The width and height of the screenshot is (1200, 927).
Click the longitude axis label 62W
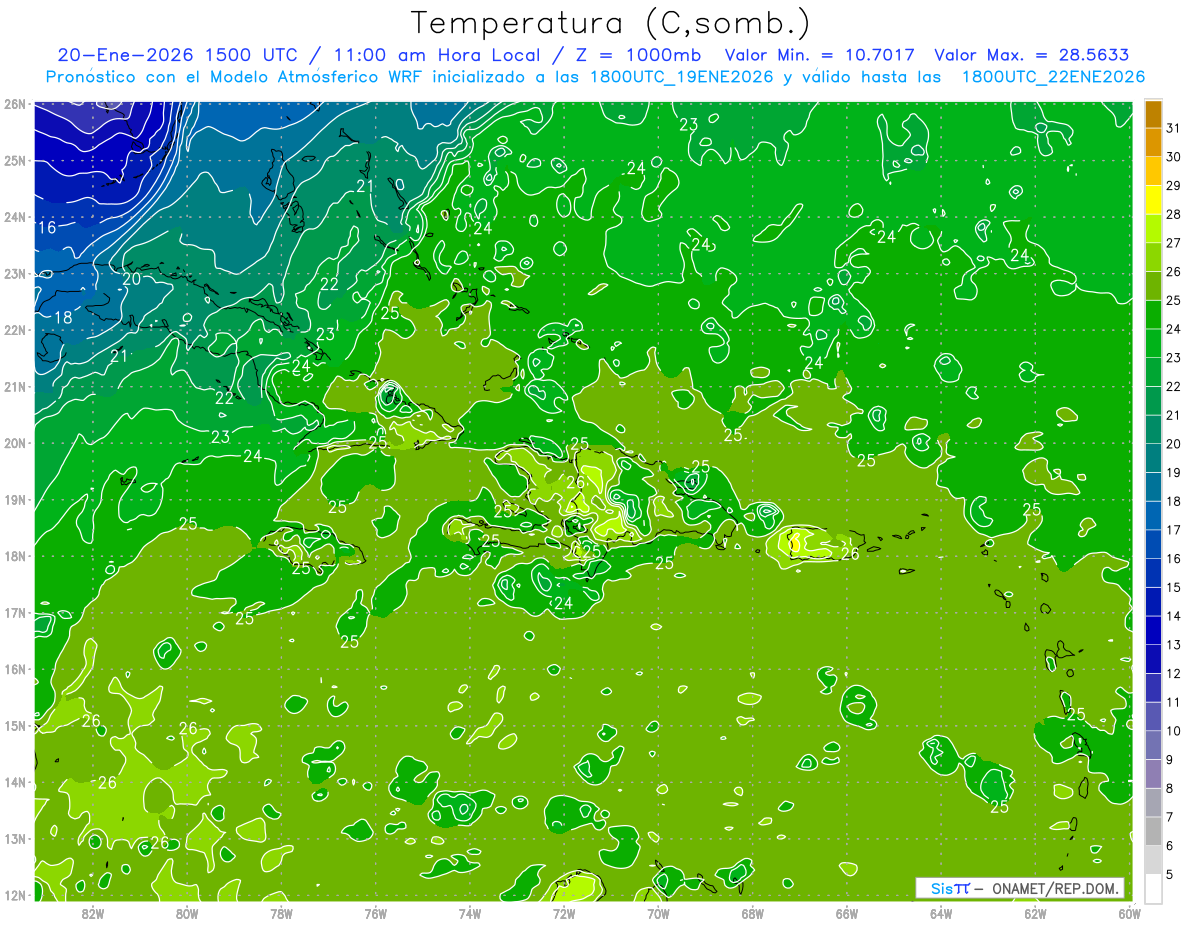point(1035,913)
